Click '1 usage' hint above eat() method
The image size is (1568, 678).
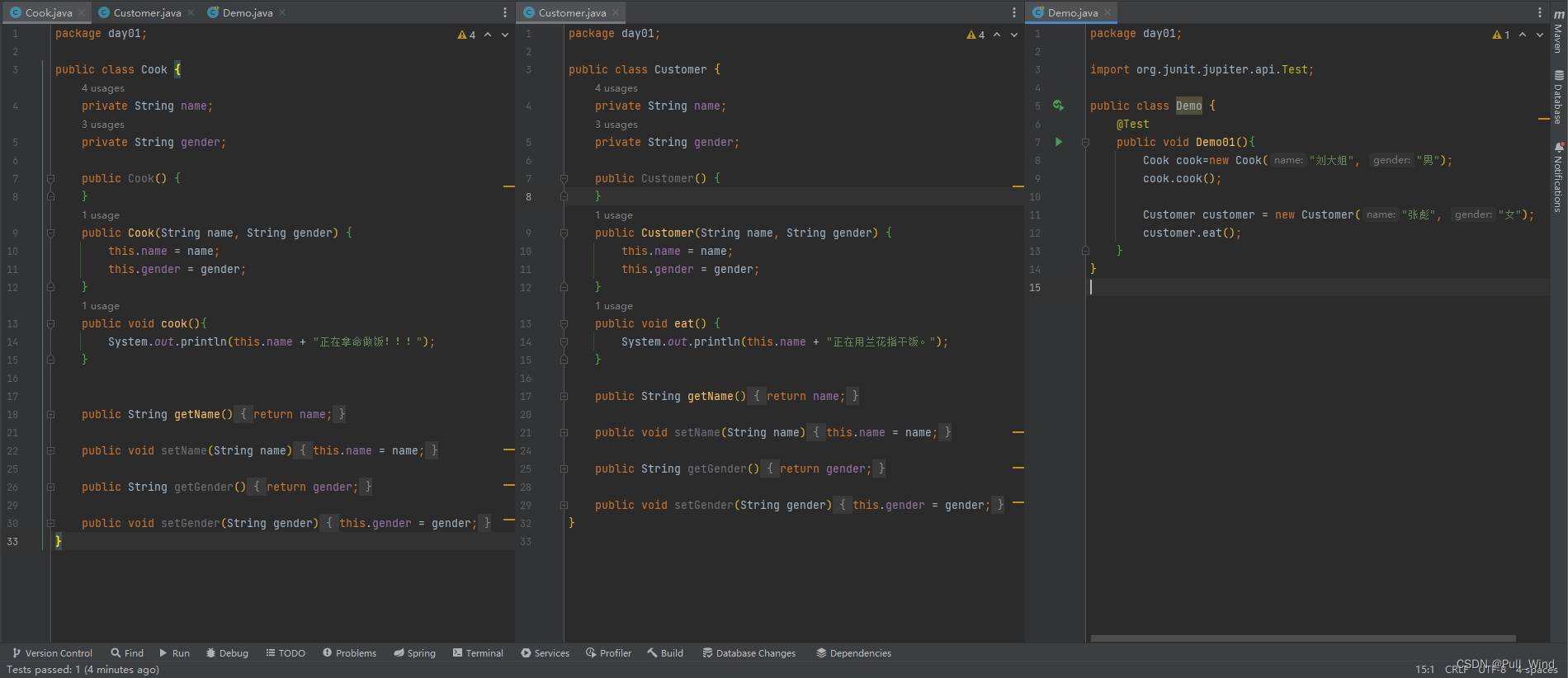click(x=614, y=306)
